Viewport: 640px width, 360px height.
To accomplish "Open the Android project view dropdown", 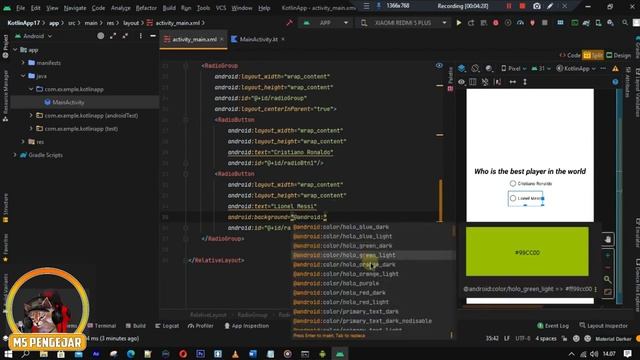I will click(x=33, y=36).
